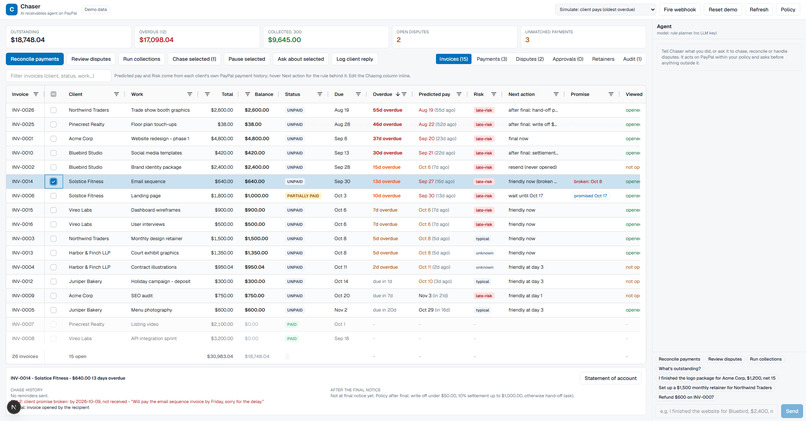Open the Overdue column filter icon
This screenshot has width=806, height=421.
pos(405,94)
